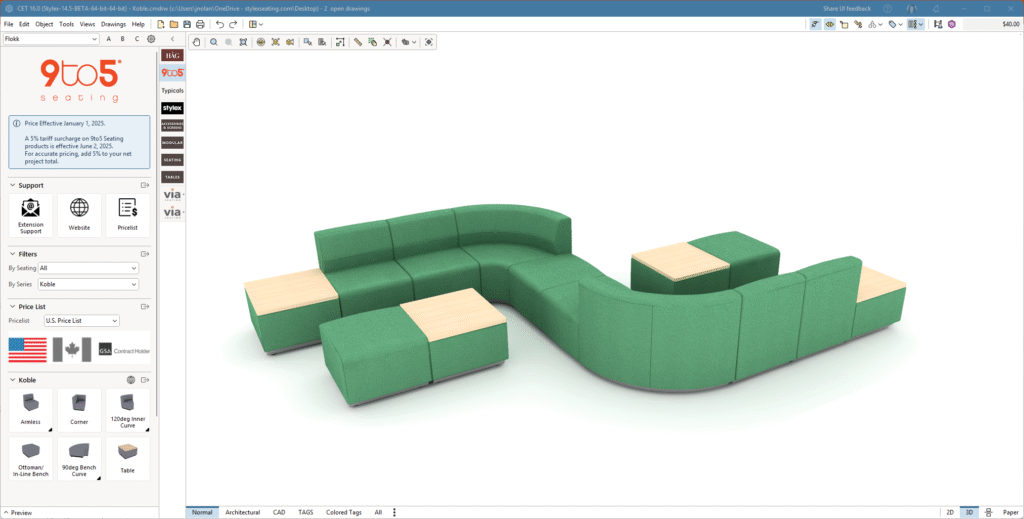Switch to the Architectural view tab
The image size is (1024, 519).
(242, 512)
